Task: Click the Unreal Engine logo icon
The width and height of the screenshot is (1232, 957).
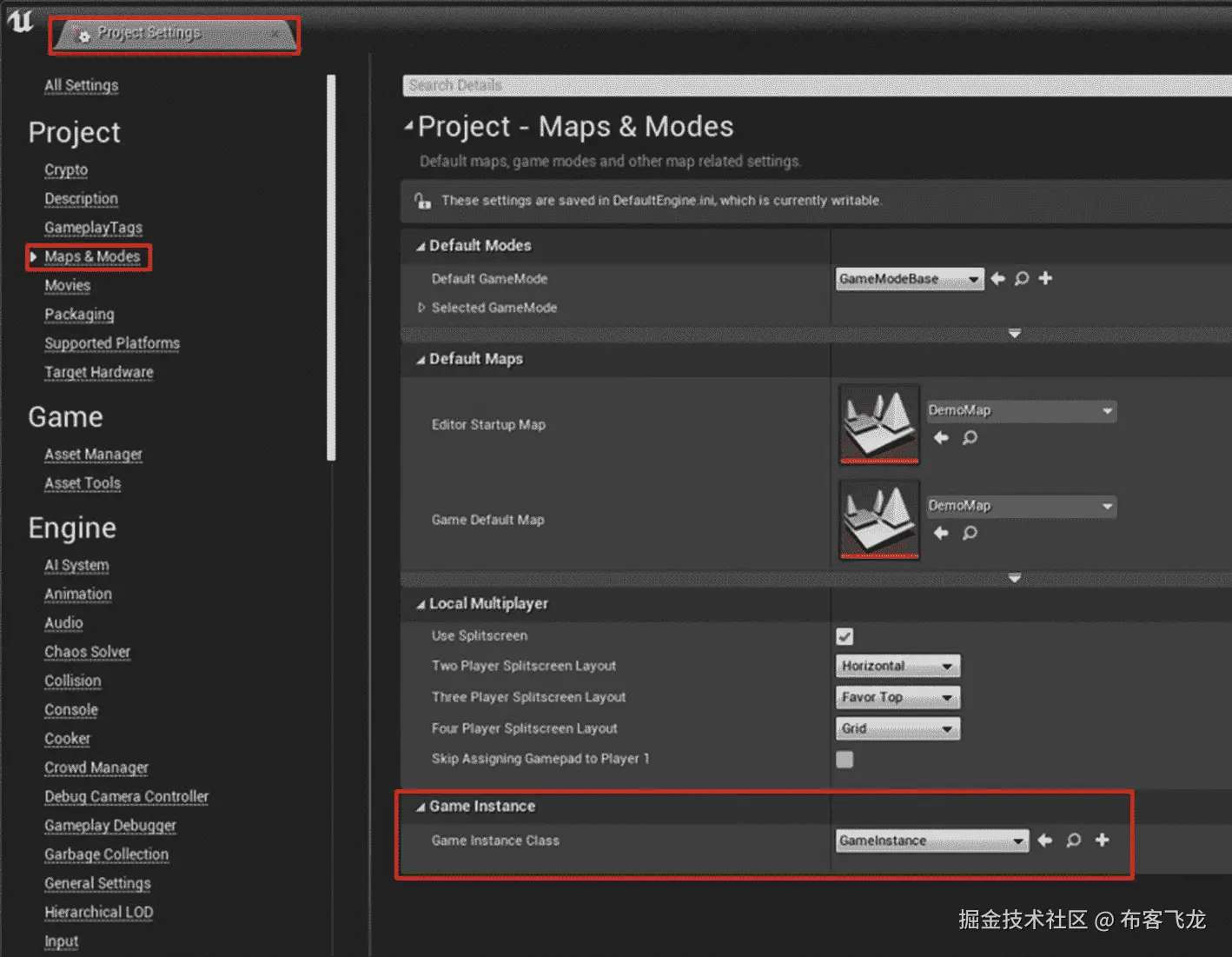Action: (x=20, y=21)
